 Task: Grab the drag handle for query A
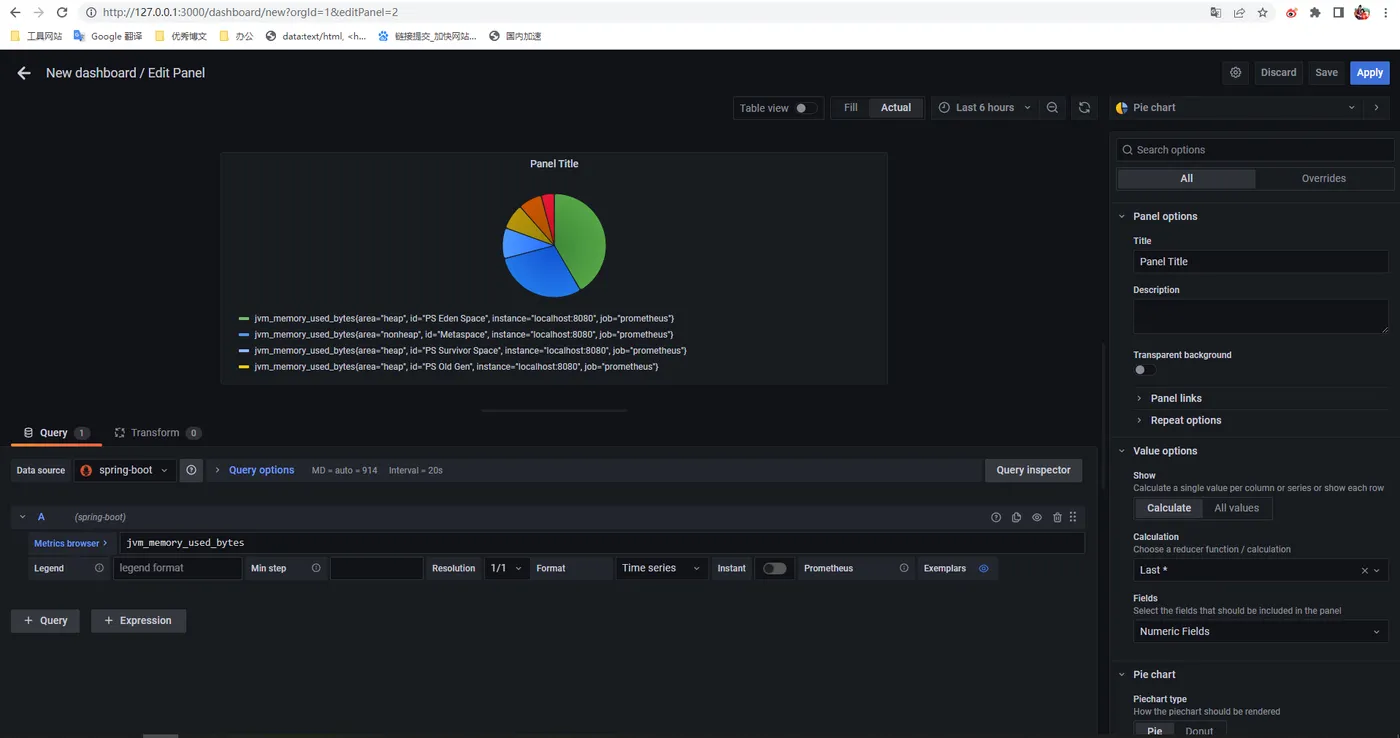coord(1073,517)
